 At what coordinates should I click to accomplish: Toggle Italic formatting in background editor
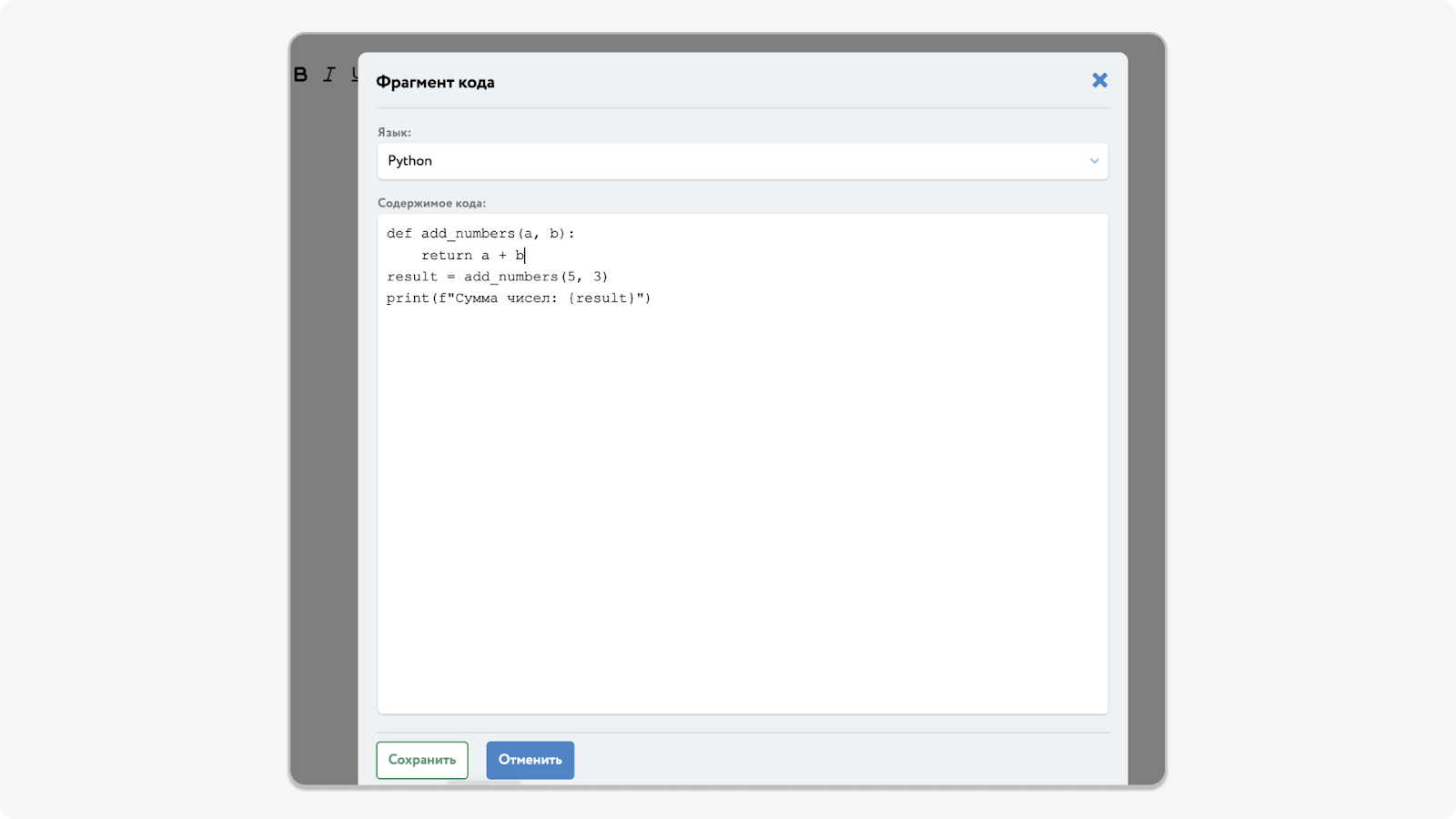point(329,75)
